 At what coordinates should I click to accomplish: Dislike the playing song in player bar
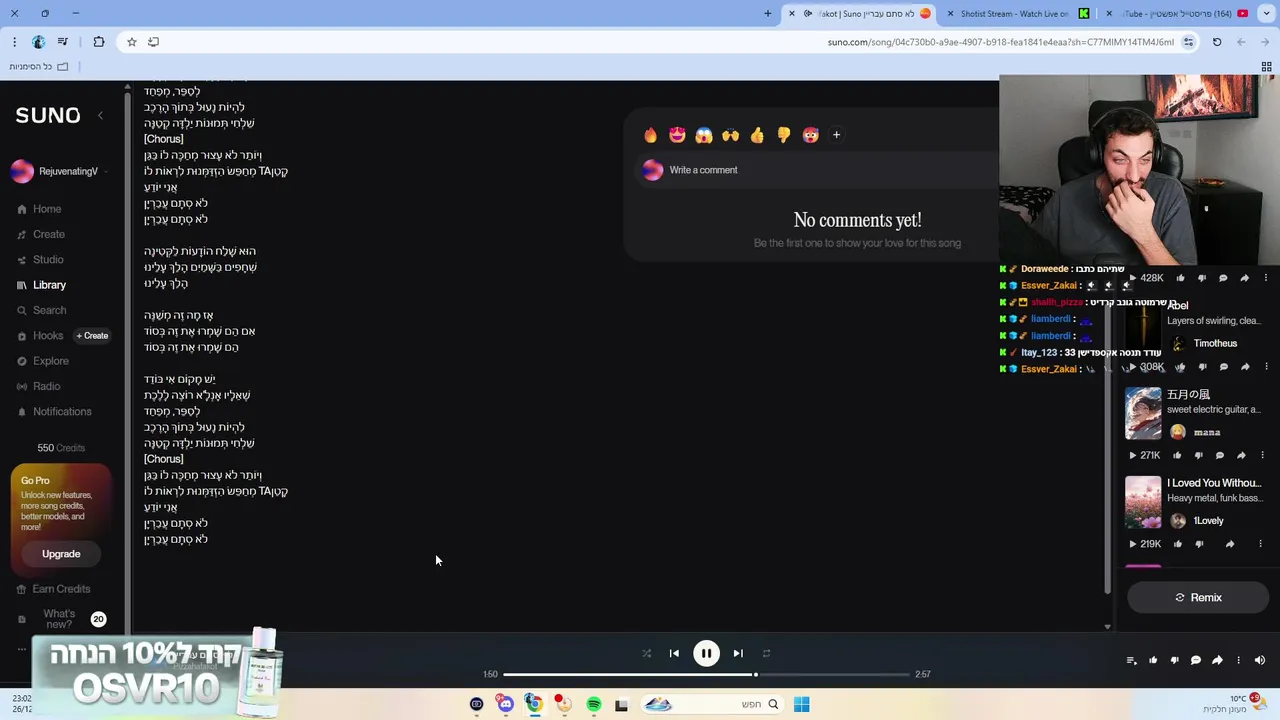point(1174,660)
